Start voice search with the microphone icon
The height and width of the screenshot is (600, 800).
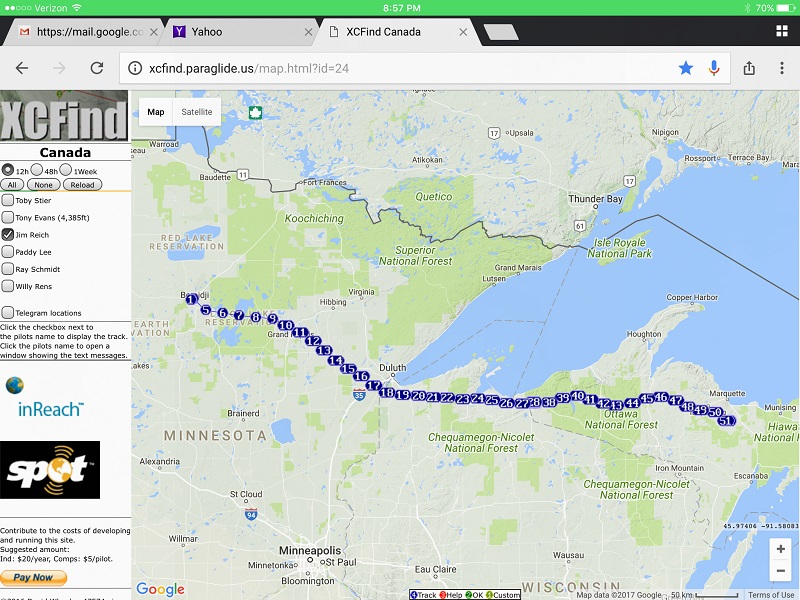click(714, 68)
